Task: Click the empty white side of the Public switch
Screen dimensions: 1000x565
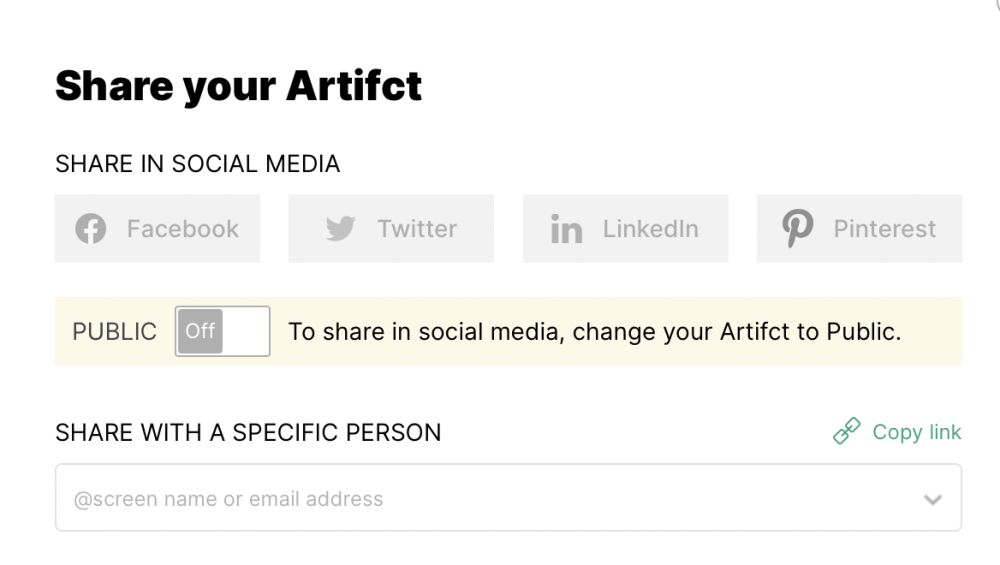Action: 246,331
